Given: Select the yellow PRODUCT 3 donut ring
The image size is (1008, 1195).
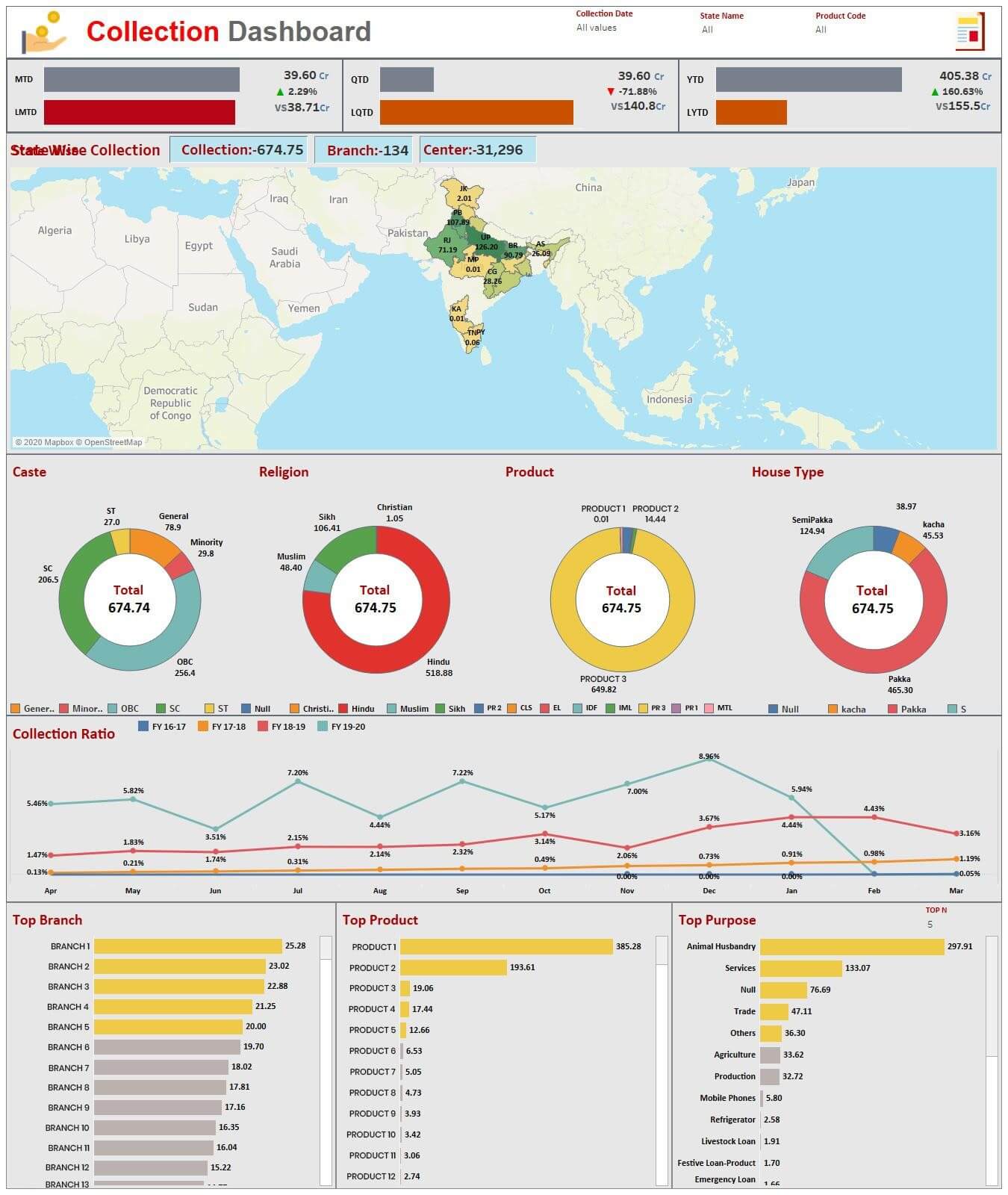Looking at the screenshot, I should click(x=621, y=661).
